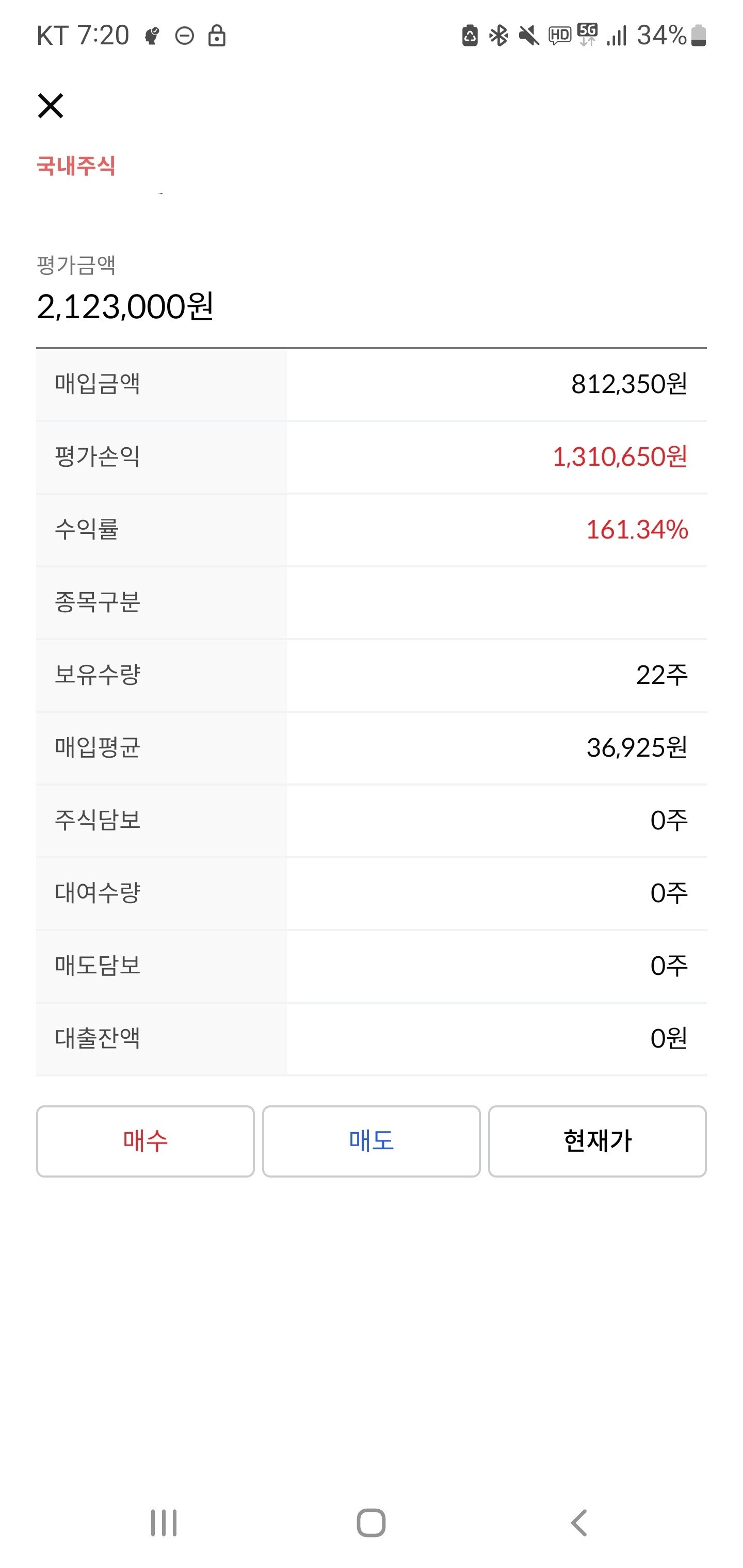Viewport: 743px width, 1568px height.
Task: Tap the lock icon in status bar
Action: click(x=217, y=36)
